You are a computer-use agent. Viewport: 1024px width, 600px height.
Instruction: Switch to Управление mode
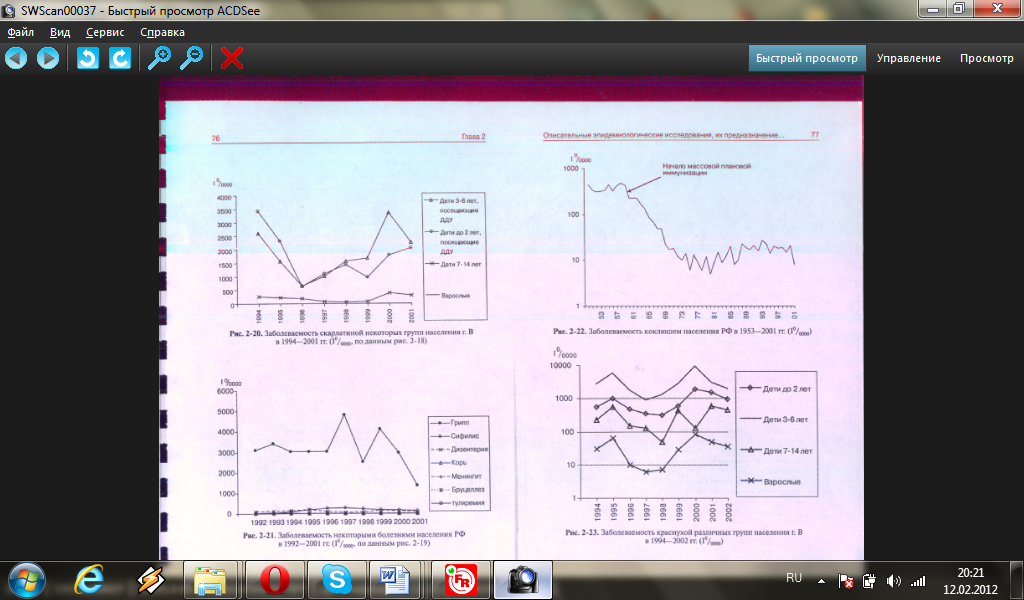(x=908, y=58)
